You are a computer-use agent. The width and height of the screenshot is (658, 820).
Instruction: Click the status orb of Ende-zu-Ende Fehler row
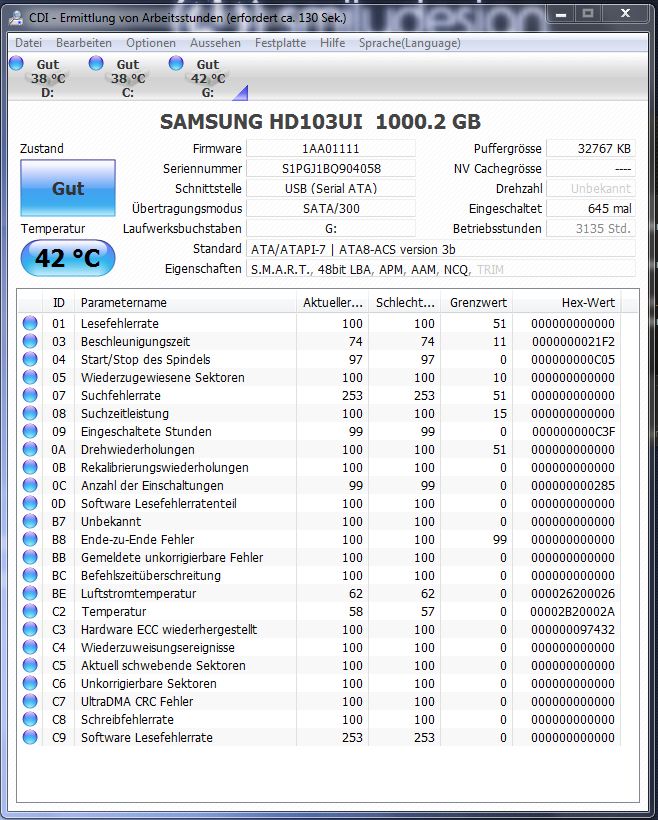click(x=30, y=539)
